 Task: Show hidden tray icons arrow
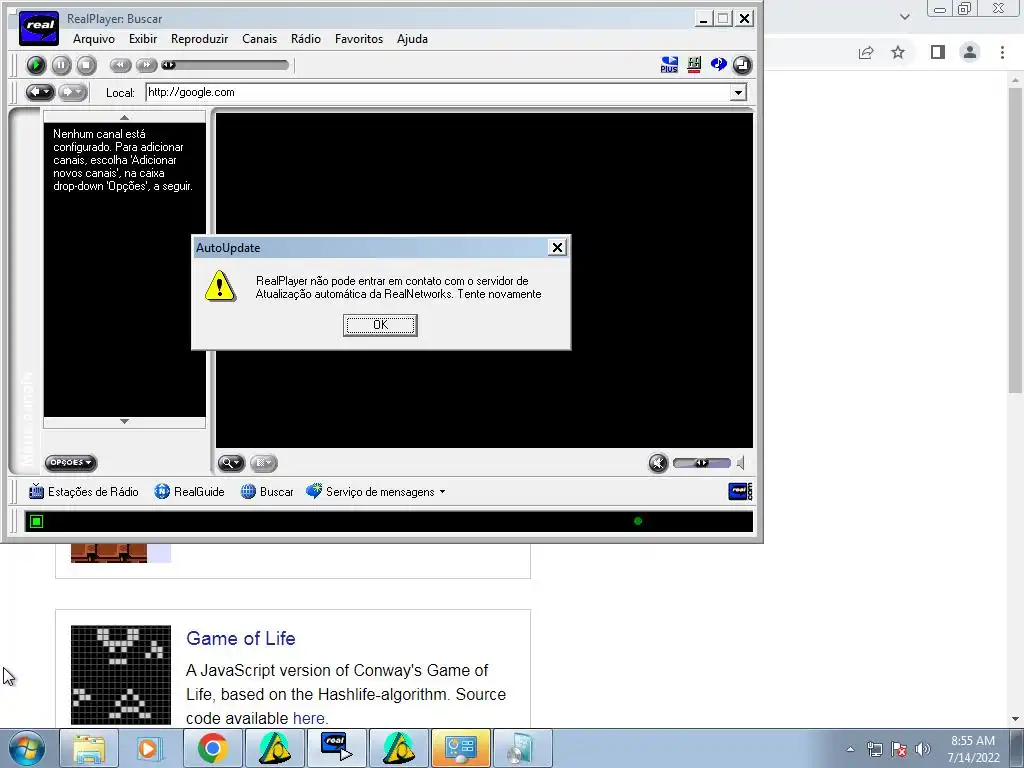tap(850, 749)
